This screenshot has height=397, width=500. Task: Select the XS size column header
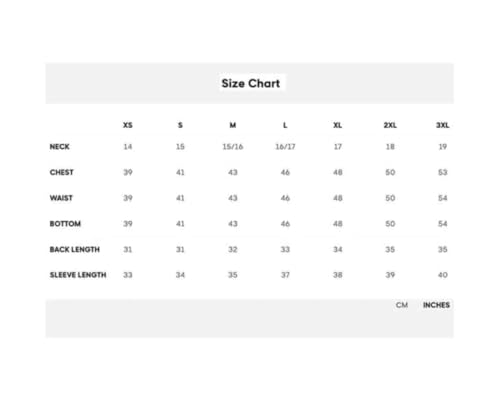point(128,125)
